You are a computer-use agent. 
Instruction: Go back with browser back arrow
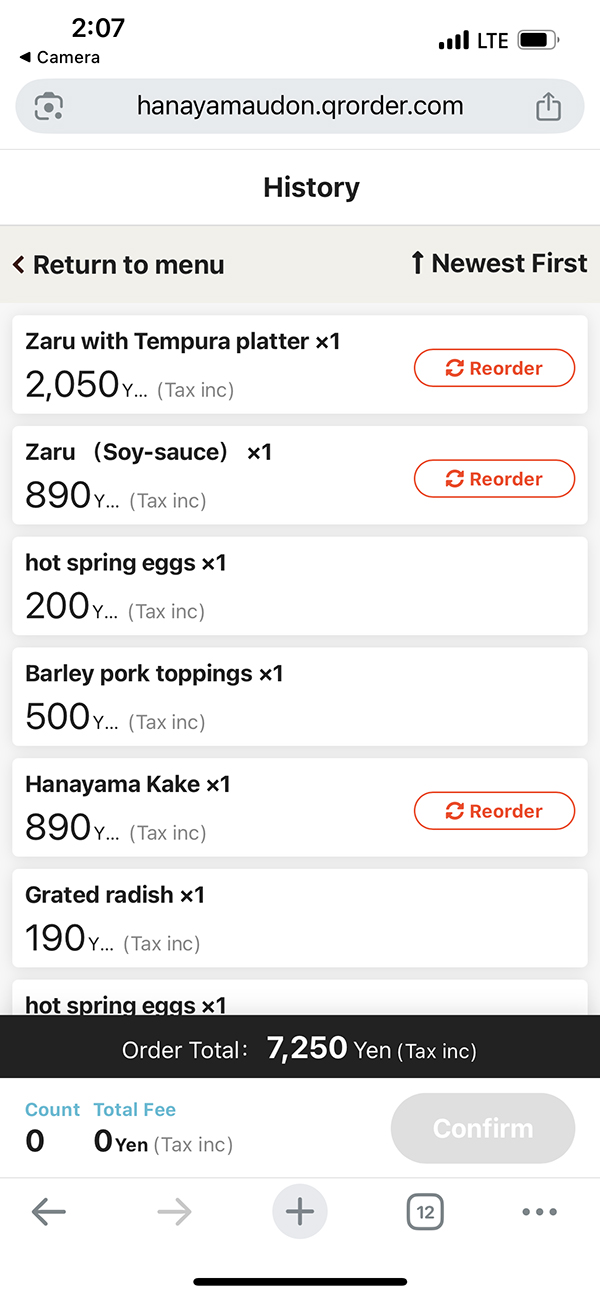[48, 1212]
